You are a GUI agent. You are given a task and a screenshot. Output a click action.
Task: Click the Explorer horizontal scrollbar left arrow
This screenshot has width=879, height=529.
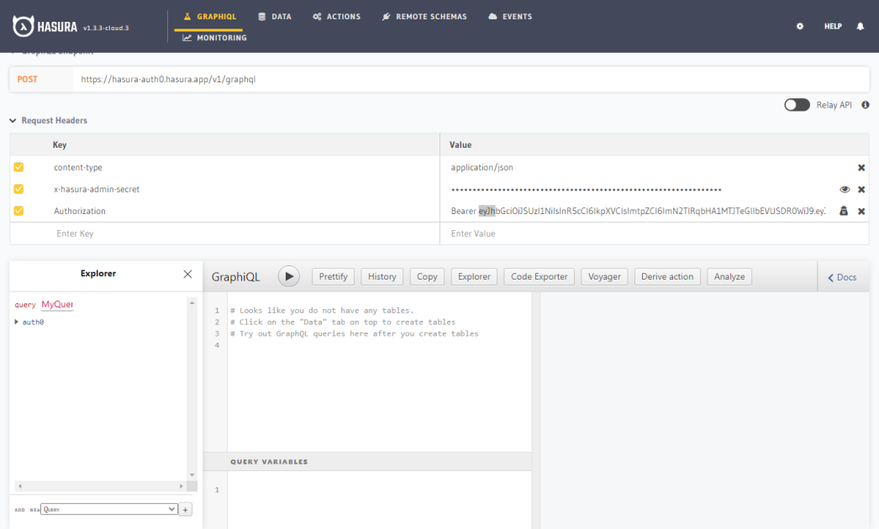20,486
